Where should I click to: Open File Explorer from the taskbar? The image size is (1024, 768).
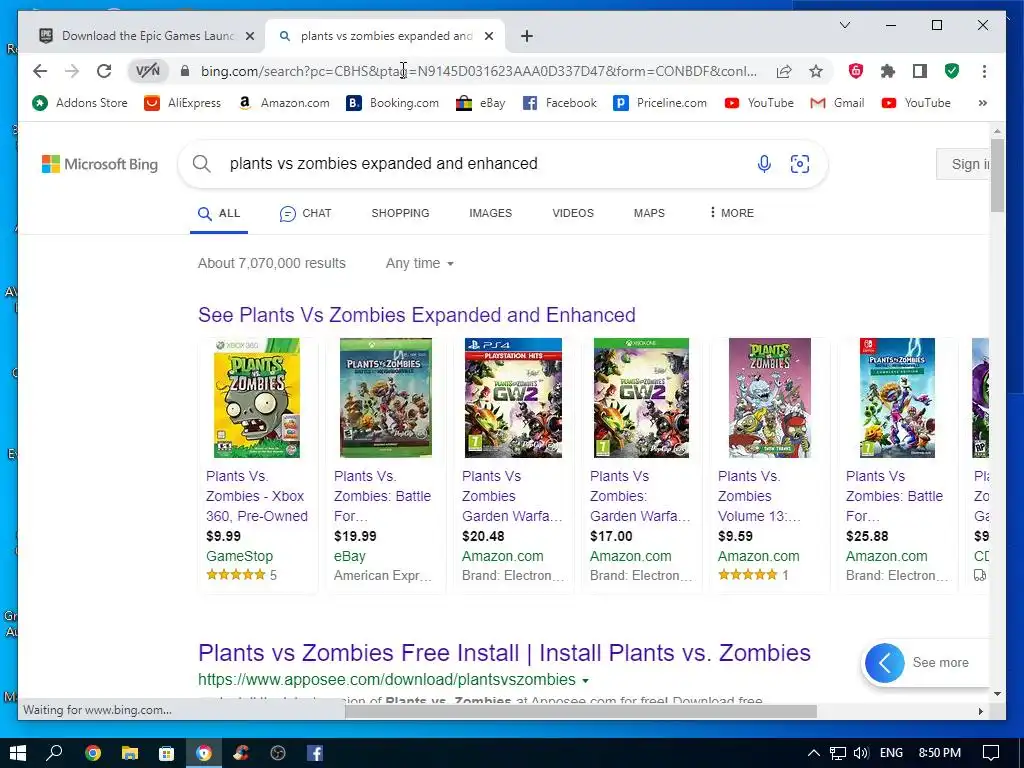click(x=130, y=754)
